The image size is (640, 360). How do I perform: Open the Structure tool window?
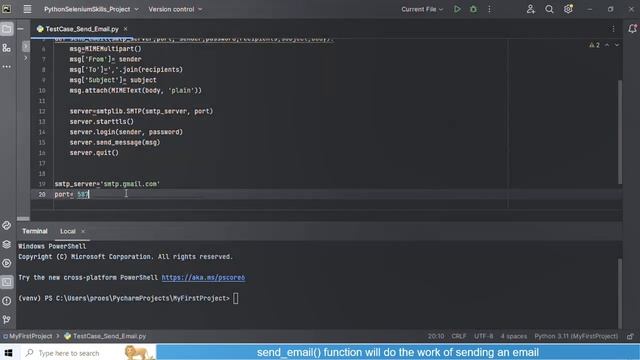pos(7,48)
